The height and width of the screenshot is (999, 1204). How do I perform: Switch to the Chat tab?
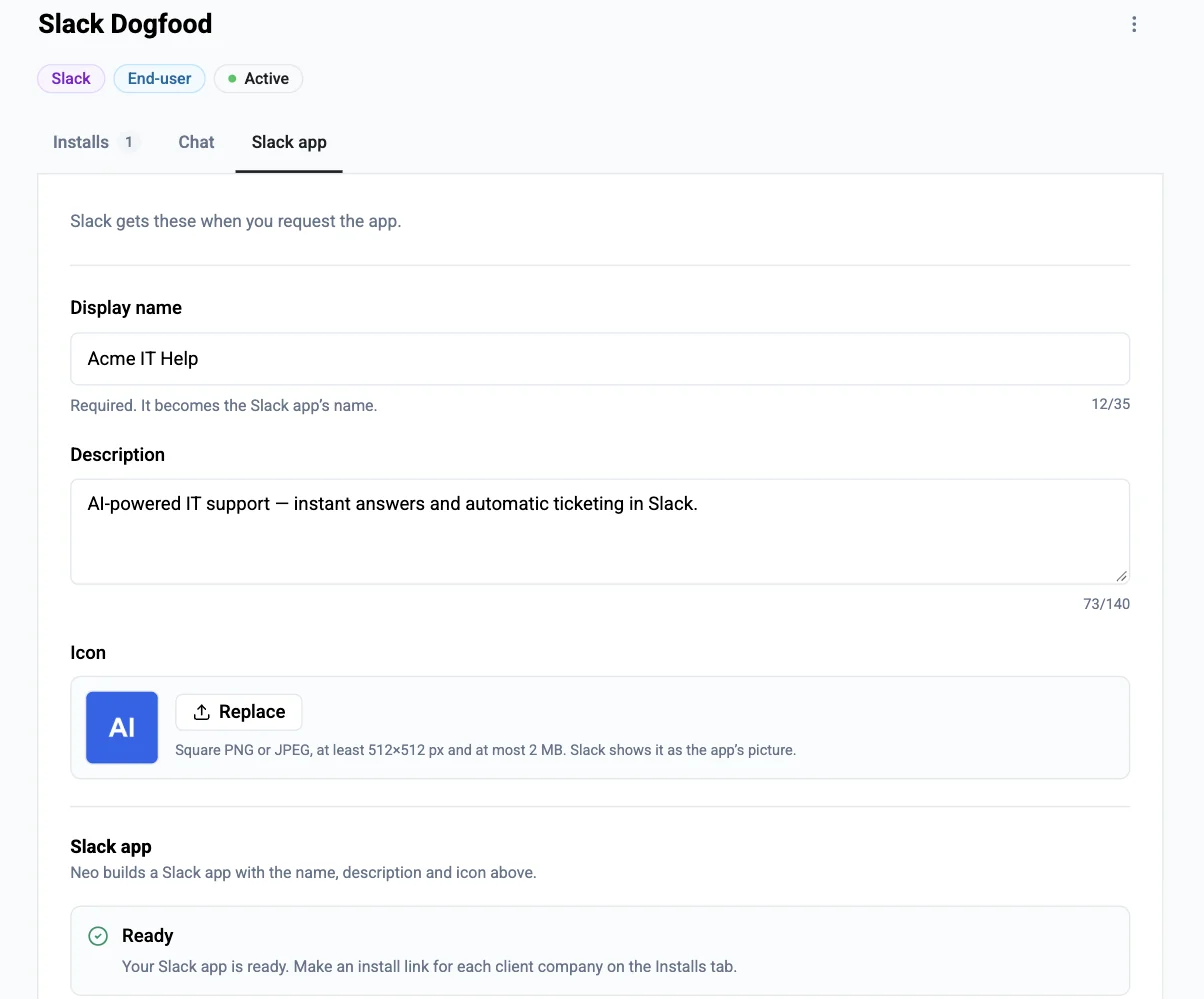[x=196, y=142]
